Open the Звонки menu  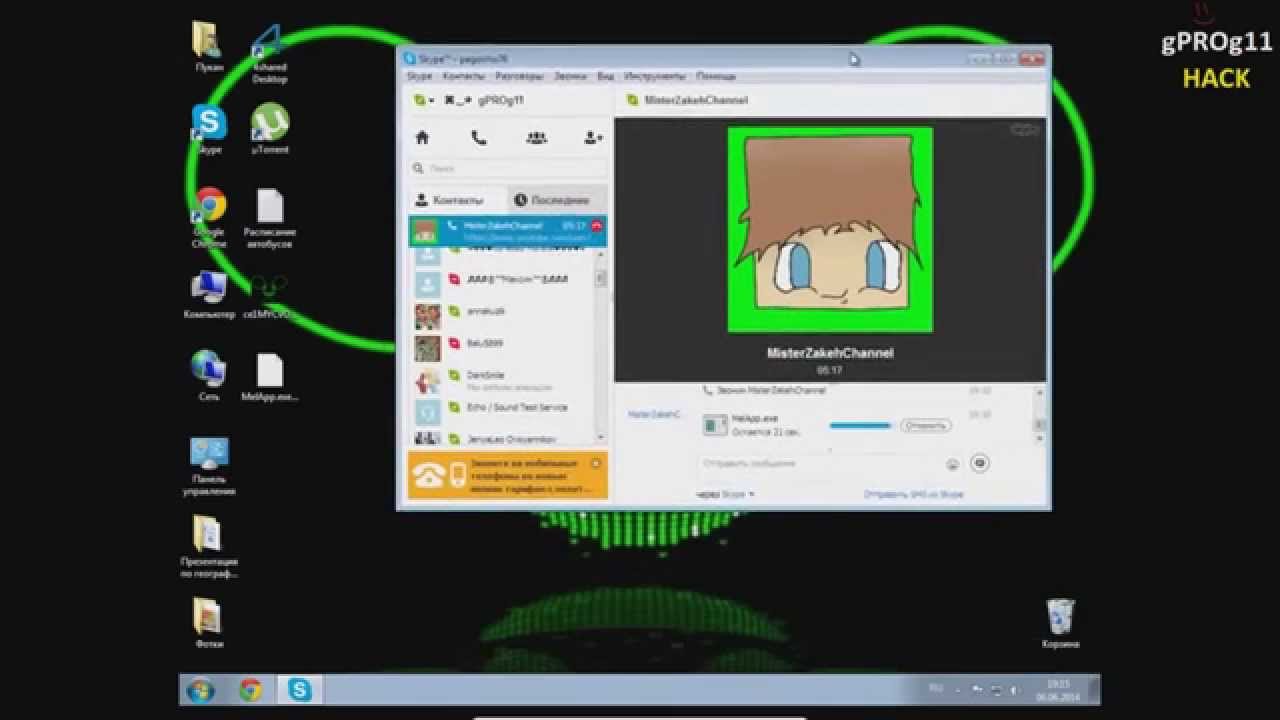point(571,76)
